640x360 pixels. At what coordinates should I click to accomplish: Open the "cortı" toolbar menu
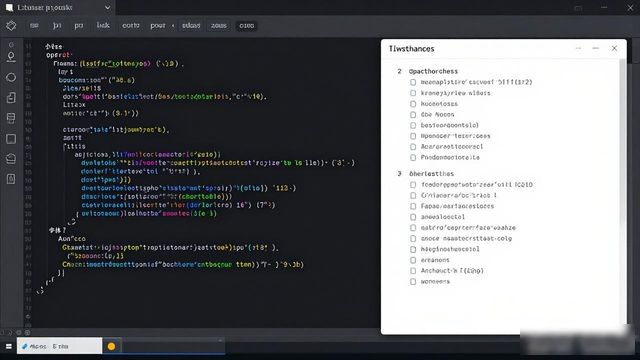click(131, 25)
